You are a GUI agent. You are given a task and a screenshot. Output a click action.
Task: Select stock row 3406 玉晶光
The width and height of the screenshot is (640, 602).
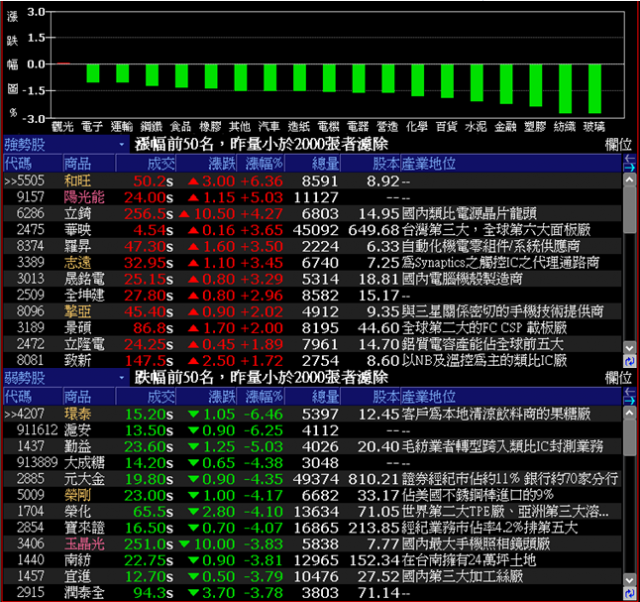[x=312, y=544]
